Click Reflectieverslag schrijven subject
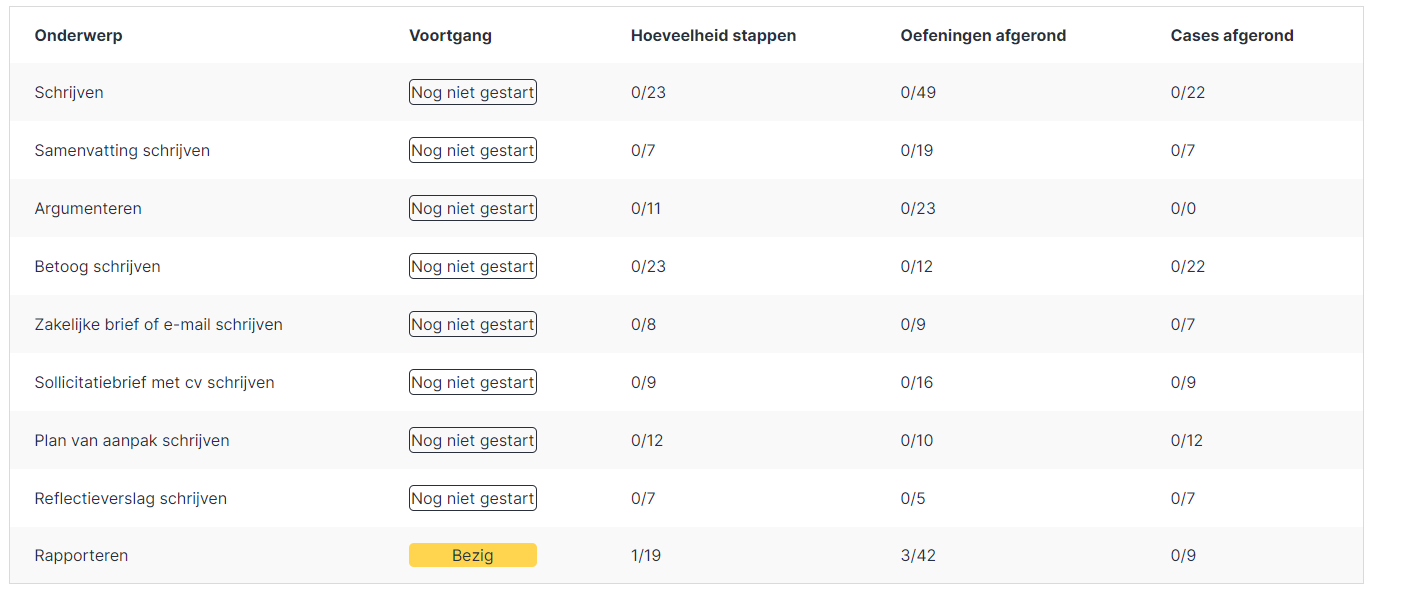This screenshot has height=596, width=1406. [130, 499]
